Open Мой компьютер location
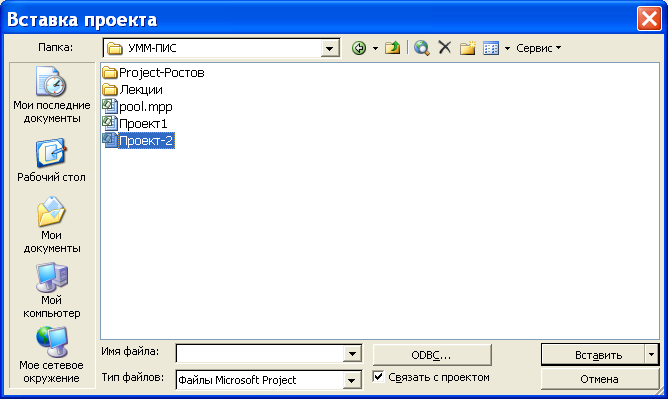 coord(52,291)
